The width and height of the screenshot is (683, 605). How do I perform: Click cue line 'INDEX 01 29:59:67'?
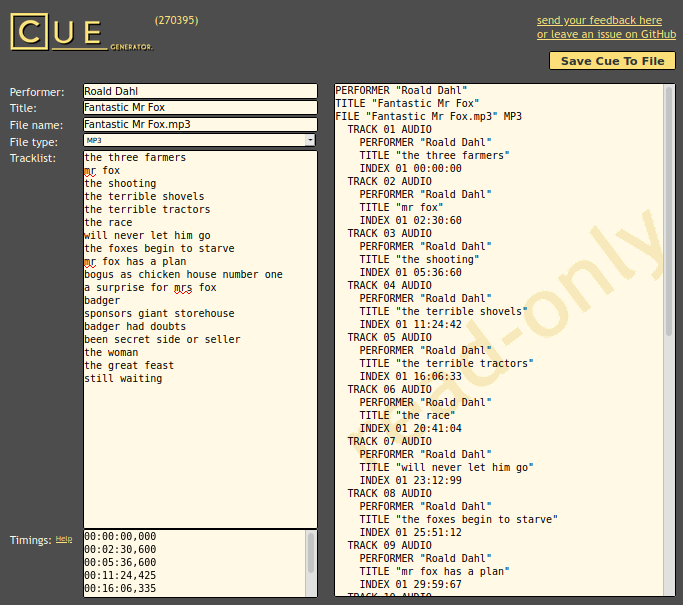[410, 585]
